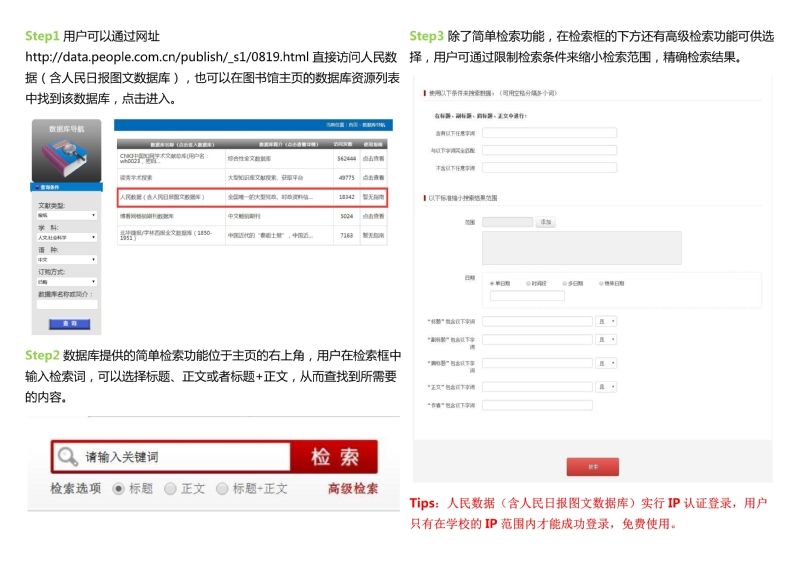
Task: Open the 且 dropdown in 正文 row
Action: tap(606, 387)
